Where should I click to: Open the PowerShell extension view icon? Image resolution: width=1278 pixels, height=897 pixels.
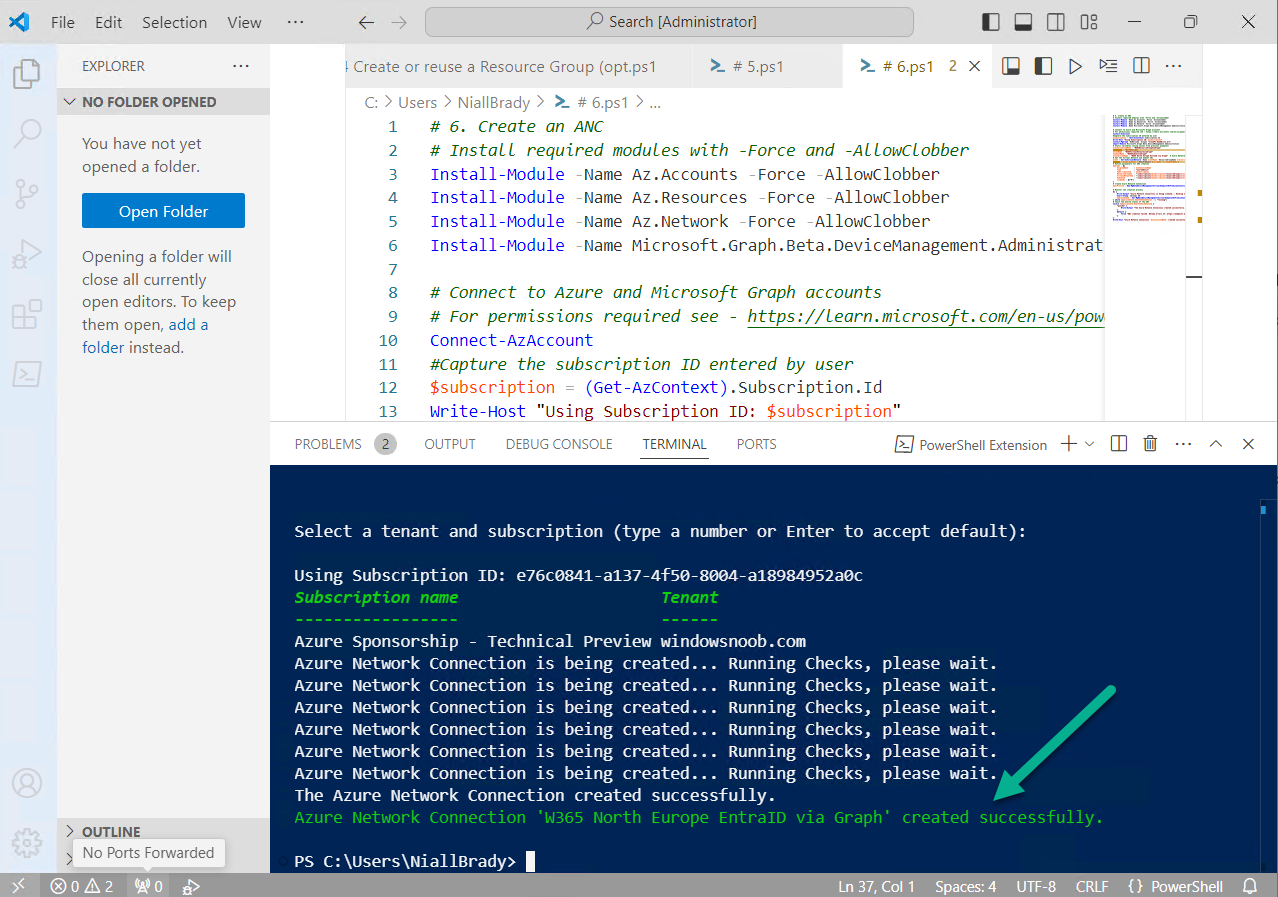tap(27, 374)
